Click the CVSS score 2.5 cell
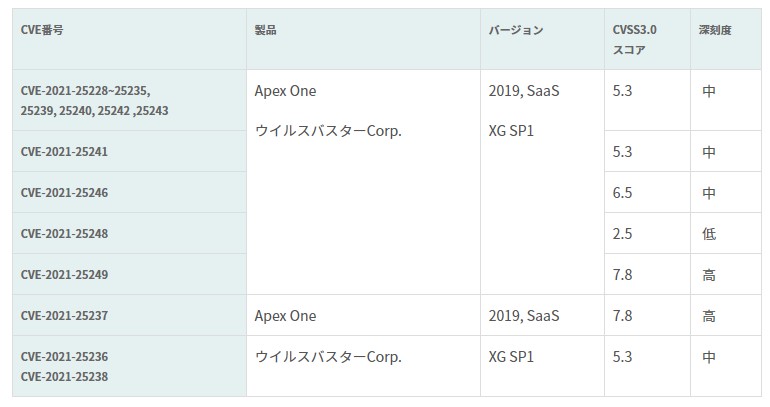This screenshot has height=407, width=770. pos(622,234)
